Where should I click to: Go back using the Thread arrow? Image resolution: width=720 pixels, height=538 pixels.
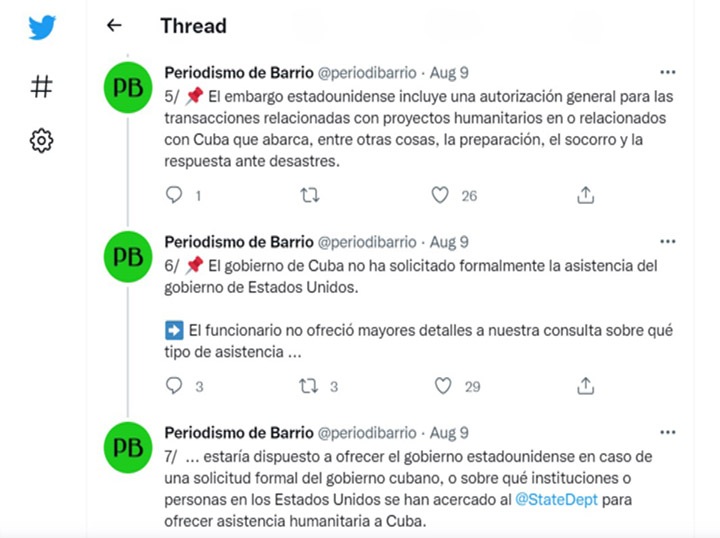[x=114, y=26]
